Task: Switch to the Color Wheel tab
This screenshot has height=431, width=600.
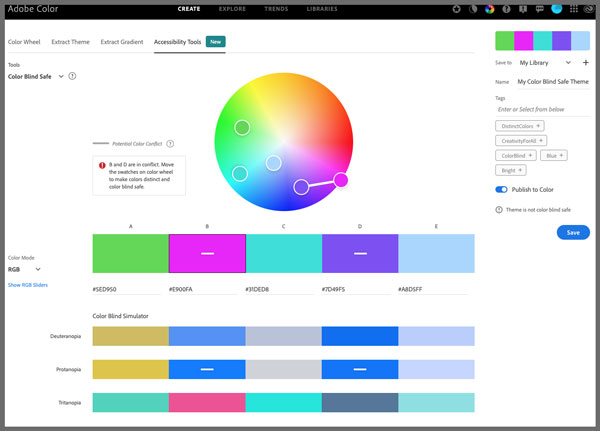Action: pyautogui.click(x=24, y=42)
